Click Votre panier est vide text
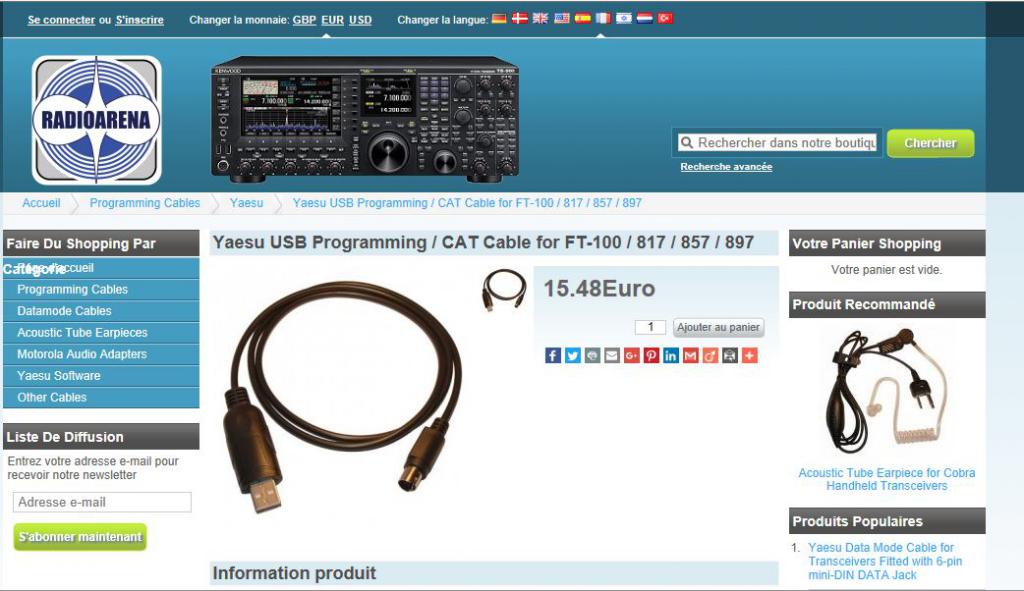1024x591 pixels. [886, 270]
